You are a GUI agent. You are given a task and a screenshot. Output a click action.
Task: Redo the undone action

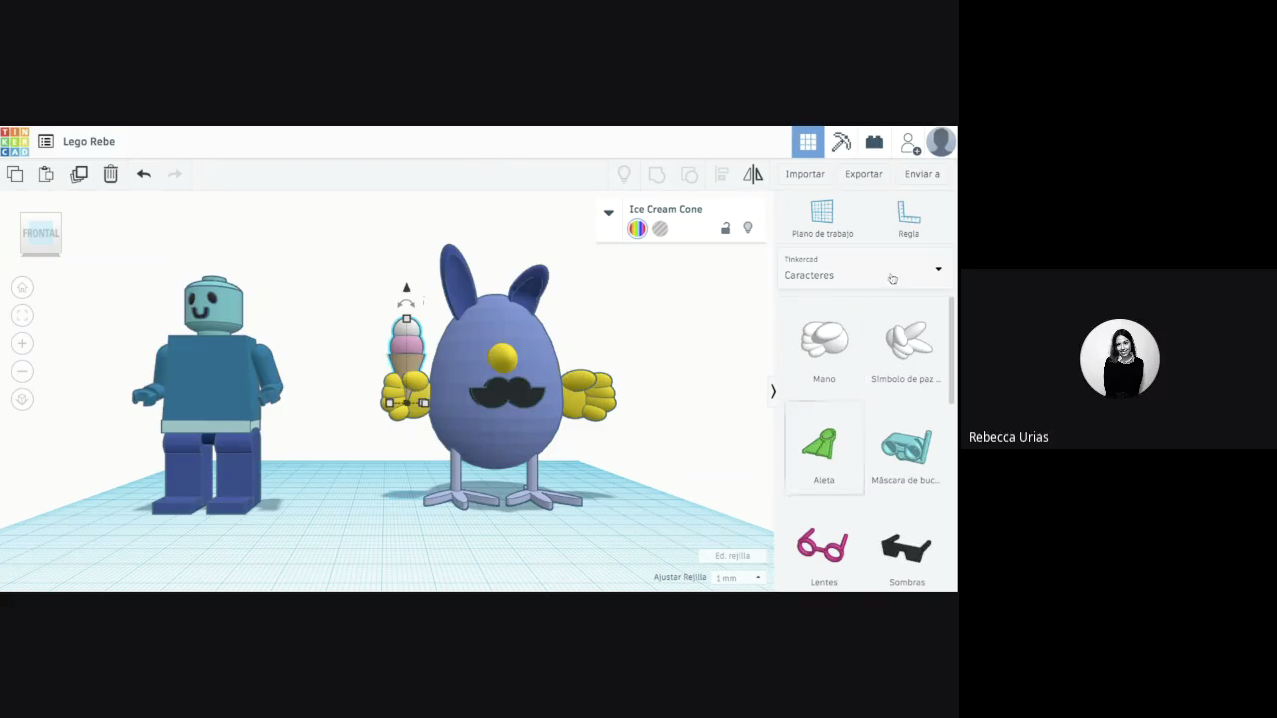click(175, 174)
